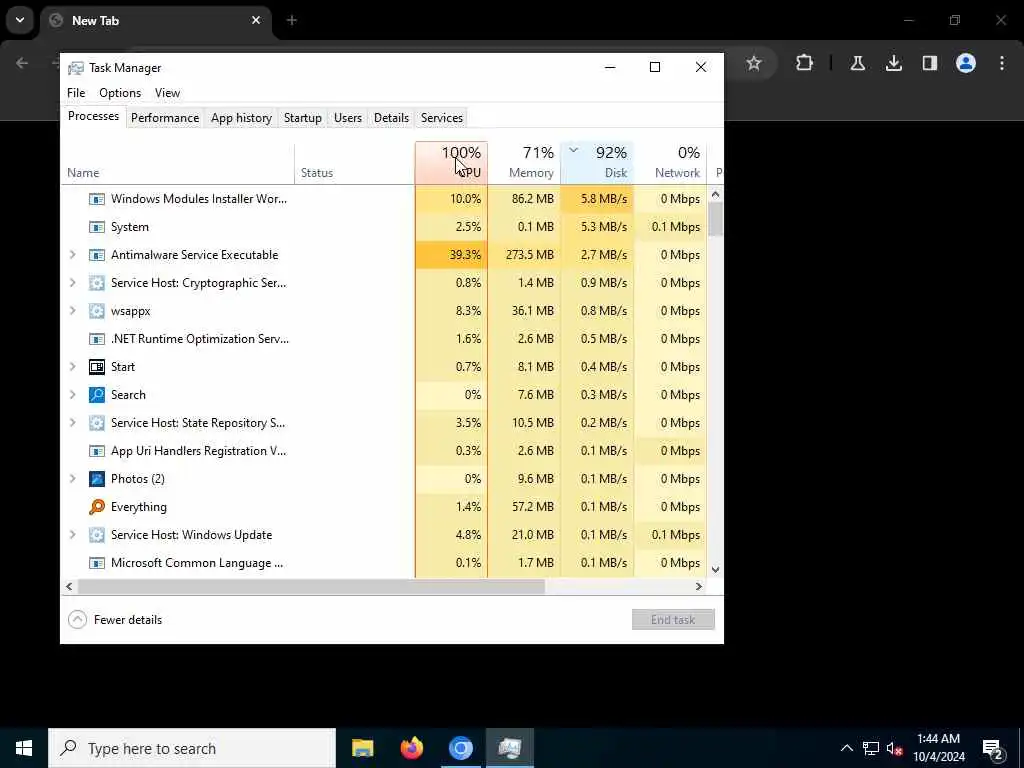The image size is (1024, 768).
Task: Click the wsappx gear icon
Action: tap(97, 312)
